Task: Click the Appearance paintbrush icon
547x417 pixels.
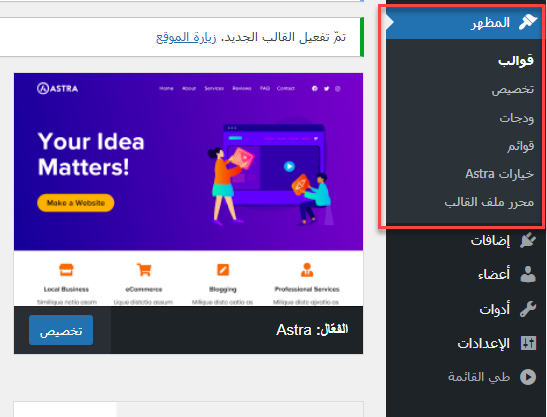Action: 528,22
